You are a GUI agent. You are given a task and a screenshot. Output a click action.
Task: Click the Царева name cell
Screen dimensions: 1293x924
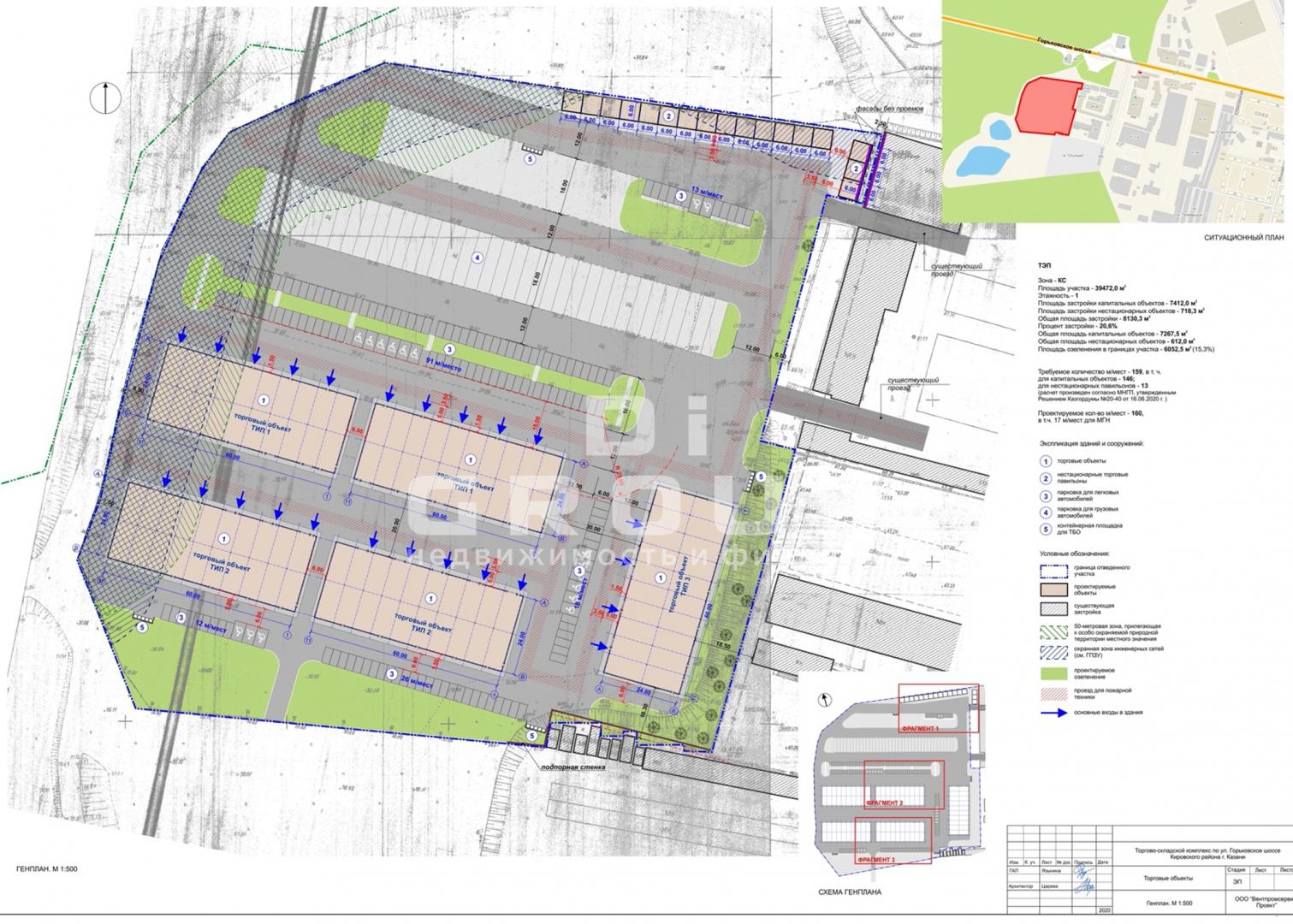(1051, 886)
